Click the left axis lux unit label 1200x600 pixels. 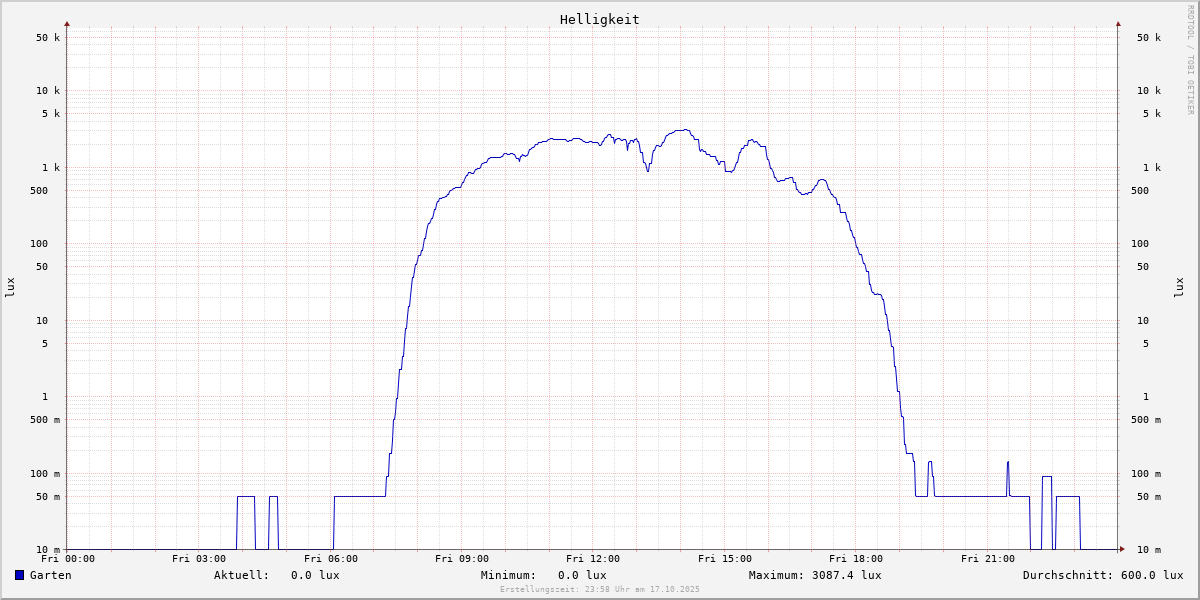click(10, 287)
